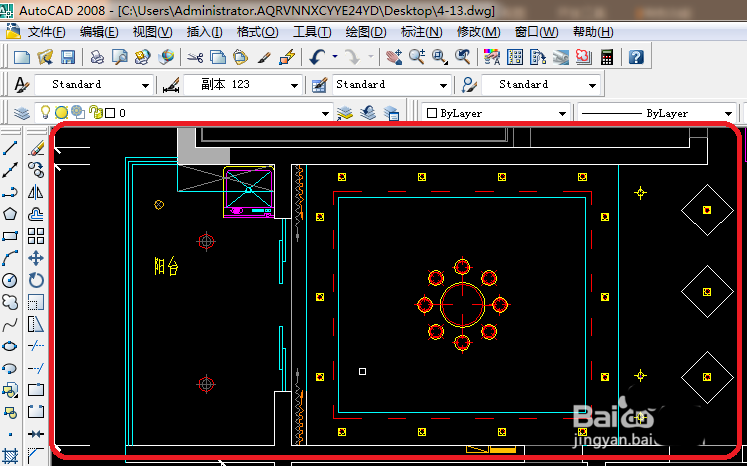
Task: Open the QuickCalc calculator
Action: click(x=606, y=57)
